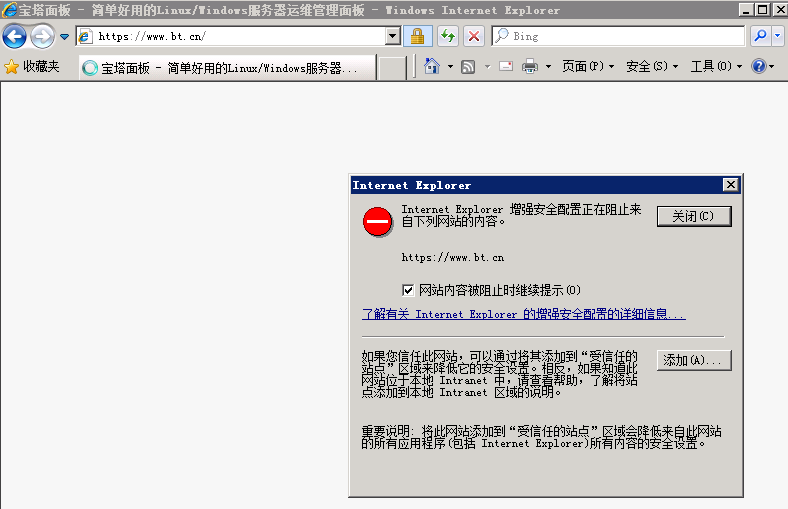Click the Bing search box

618,36
